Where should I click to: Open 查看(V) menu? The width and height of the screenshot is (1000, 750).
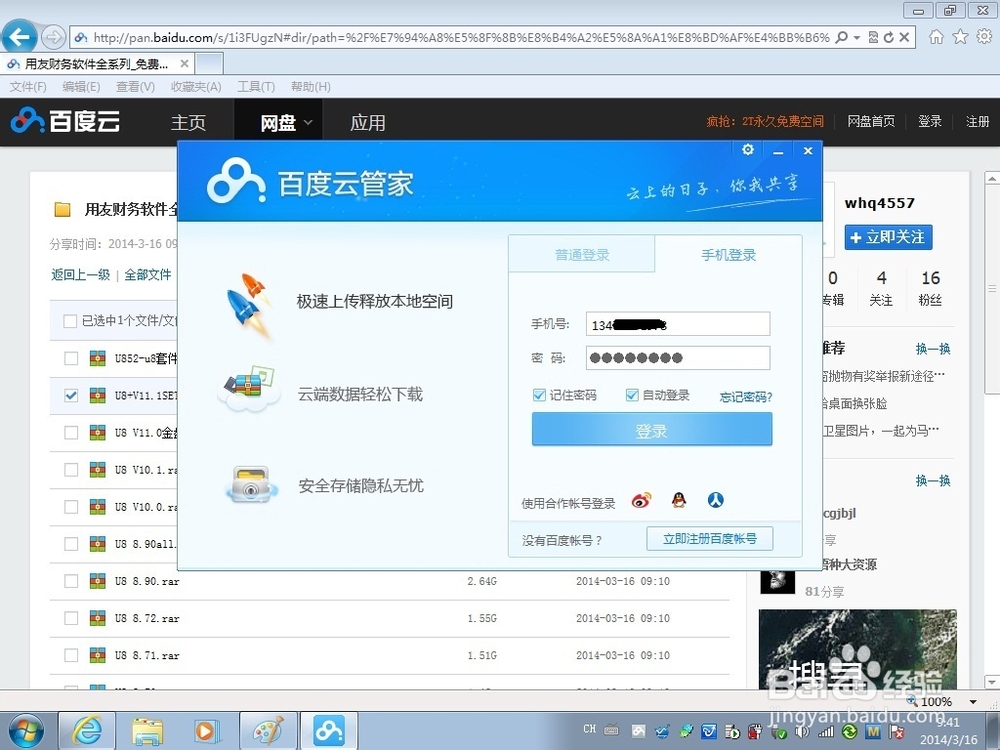coord(135,87)
